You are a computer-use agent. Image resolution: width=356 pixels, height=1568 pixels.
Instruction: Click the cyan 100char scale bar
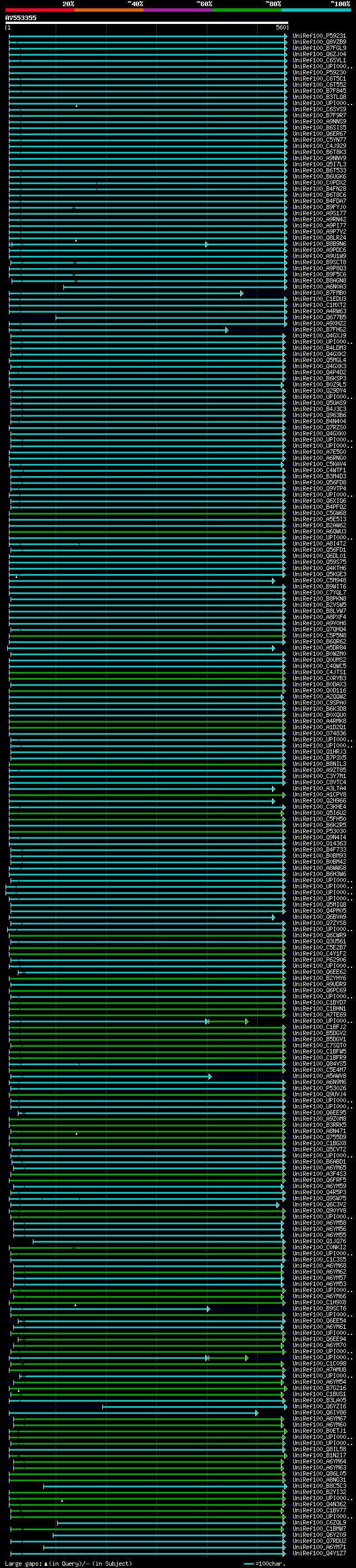[248, 1563]
